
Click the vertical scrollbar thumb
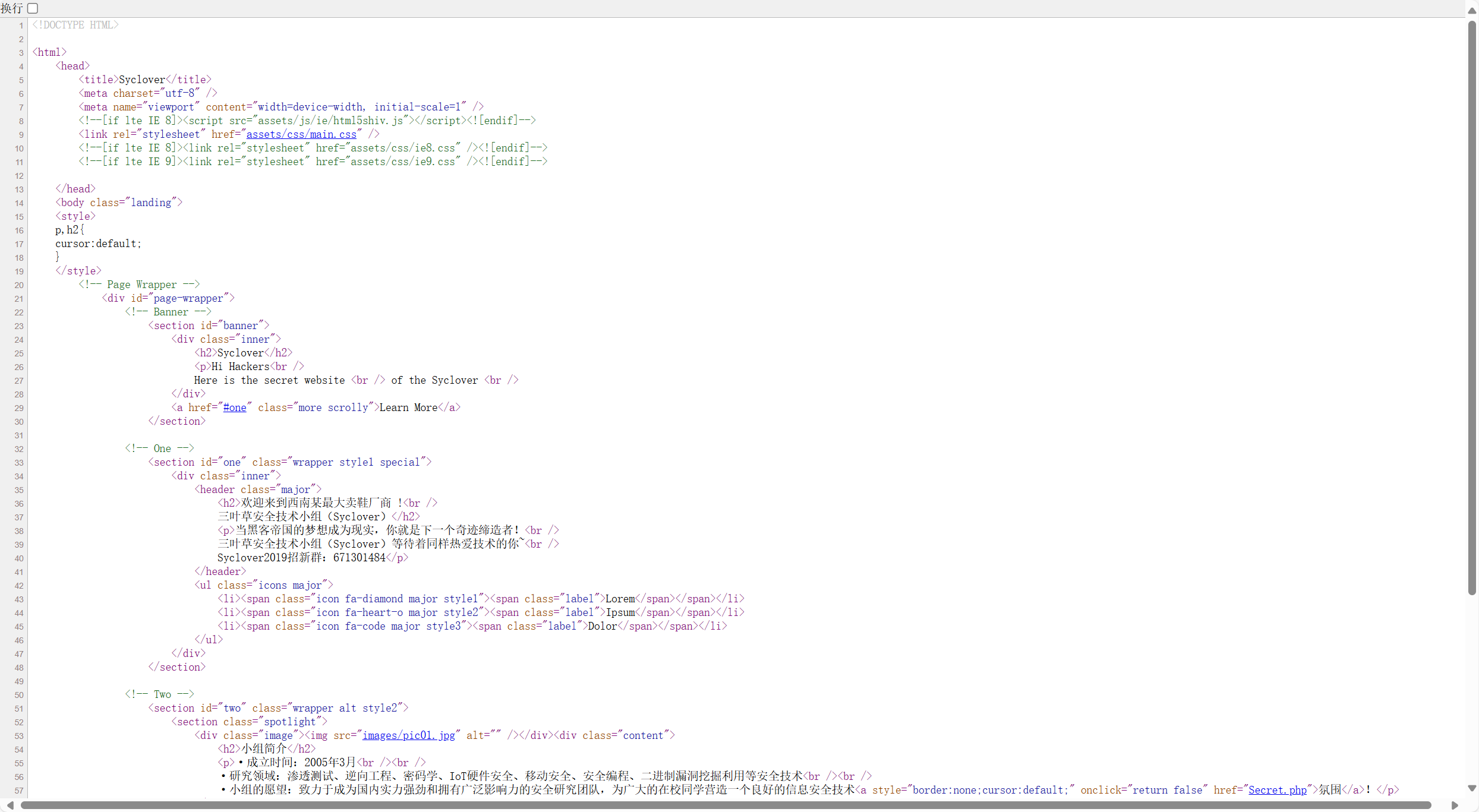pos(1472,309)
